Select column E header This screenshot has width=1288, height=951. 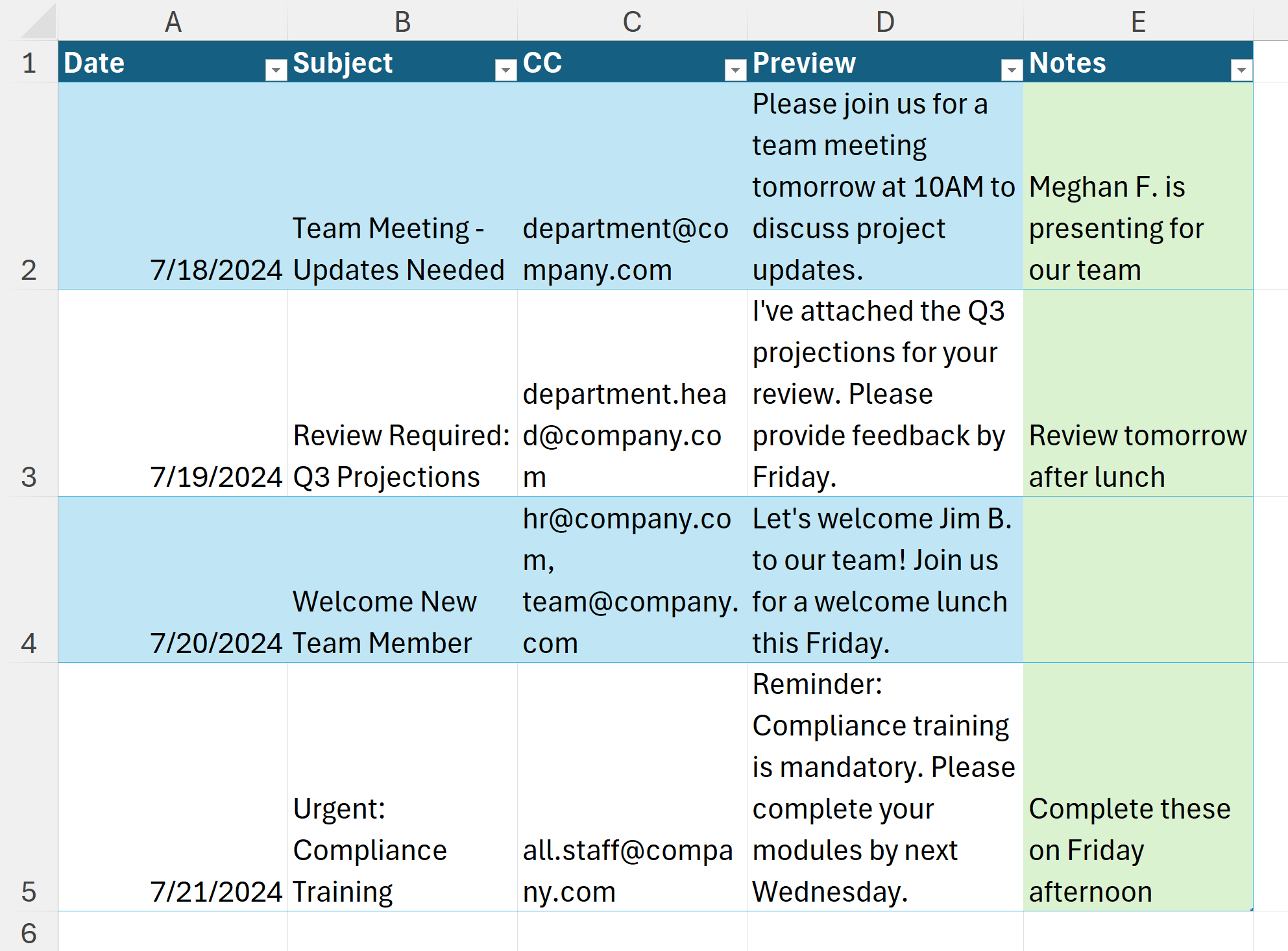tap(1138, 22)
